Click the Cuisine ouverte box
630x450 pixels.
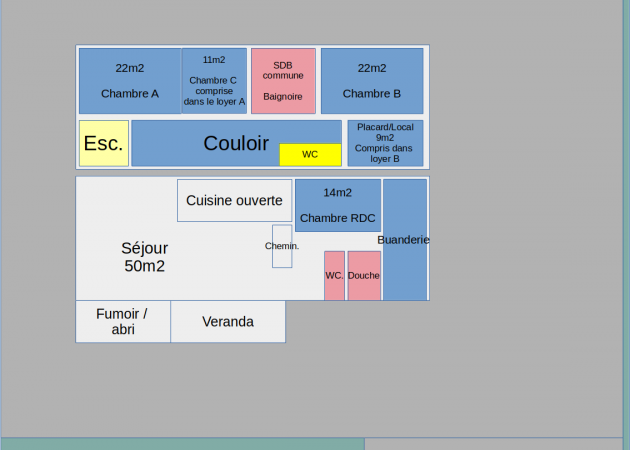tap(234, 200)
